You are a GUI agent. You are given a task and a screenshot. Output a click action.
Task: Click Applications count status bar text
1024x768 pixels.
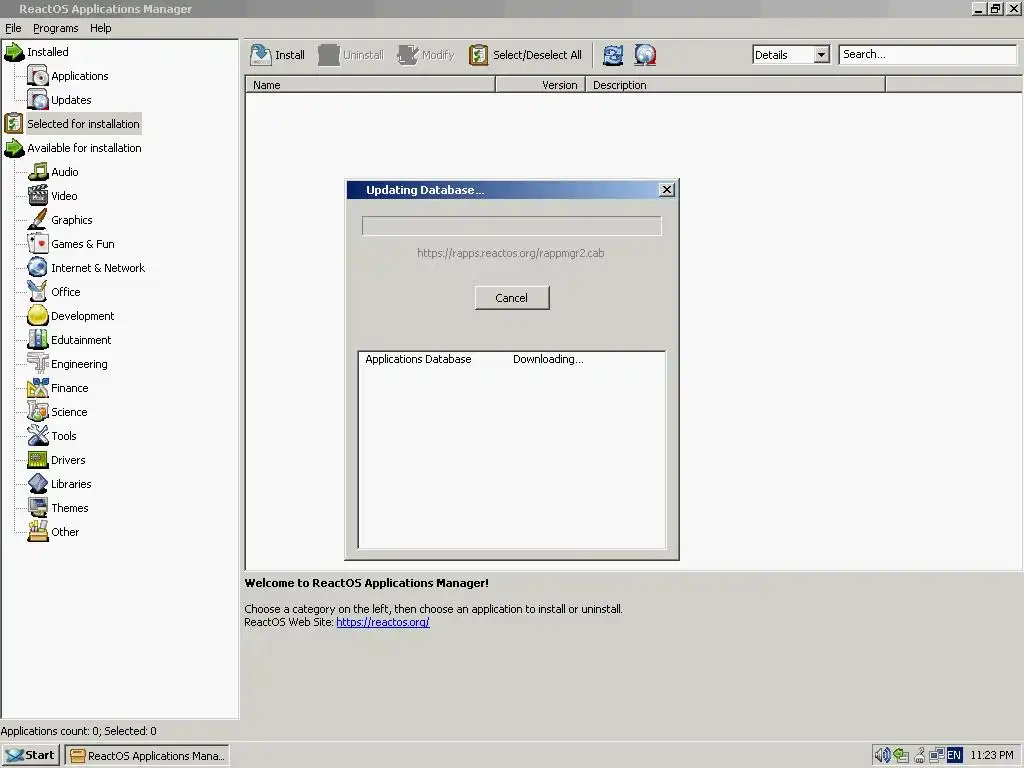click(78, 731)
